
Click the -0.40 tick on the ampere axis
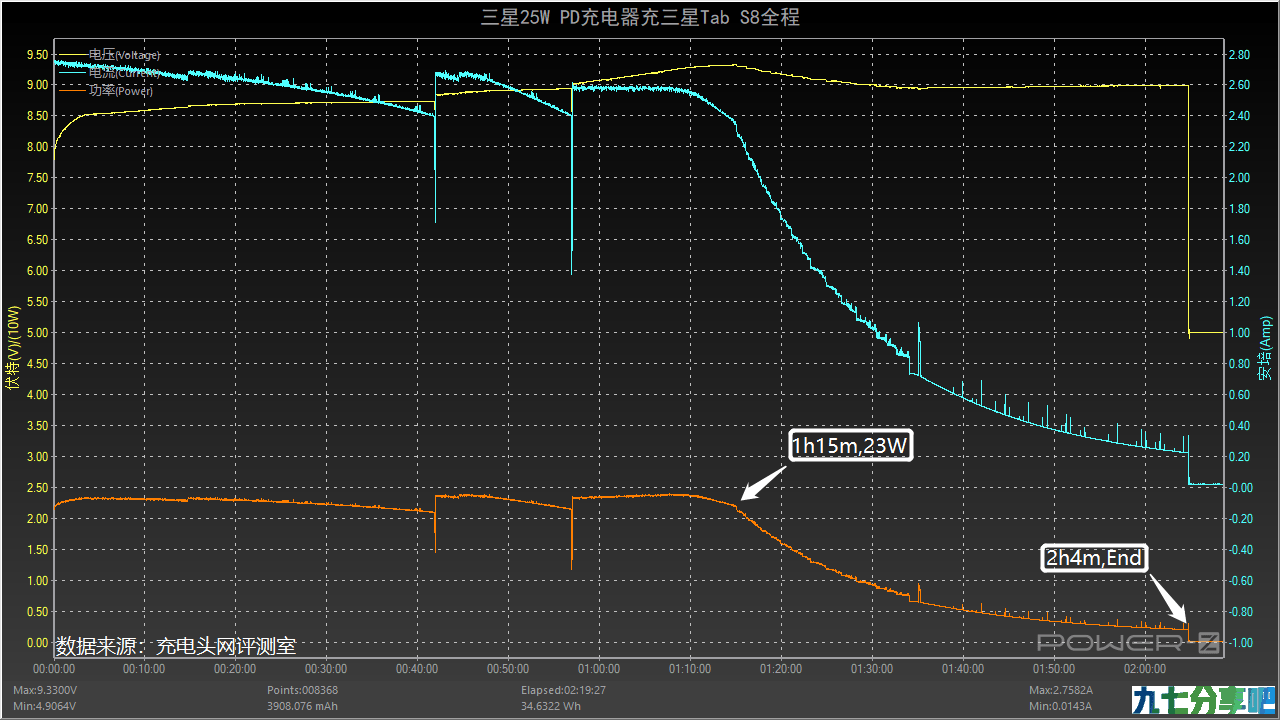coord(1239,550)
